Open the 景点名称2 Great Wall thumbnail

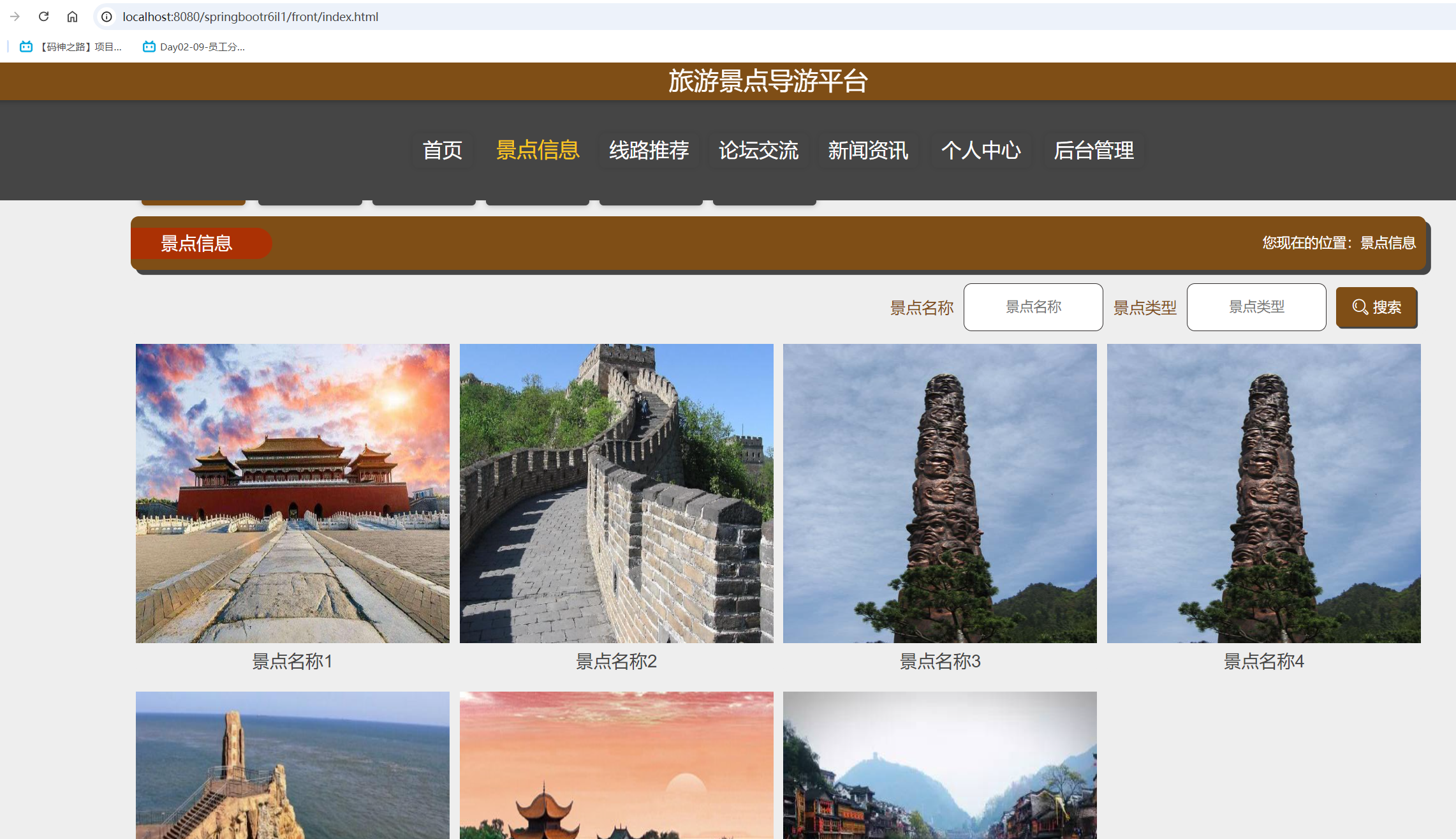[x=616, y=493]
